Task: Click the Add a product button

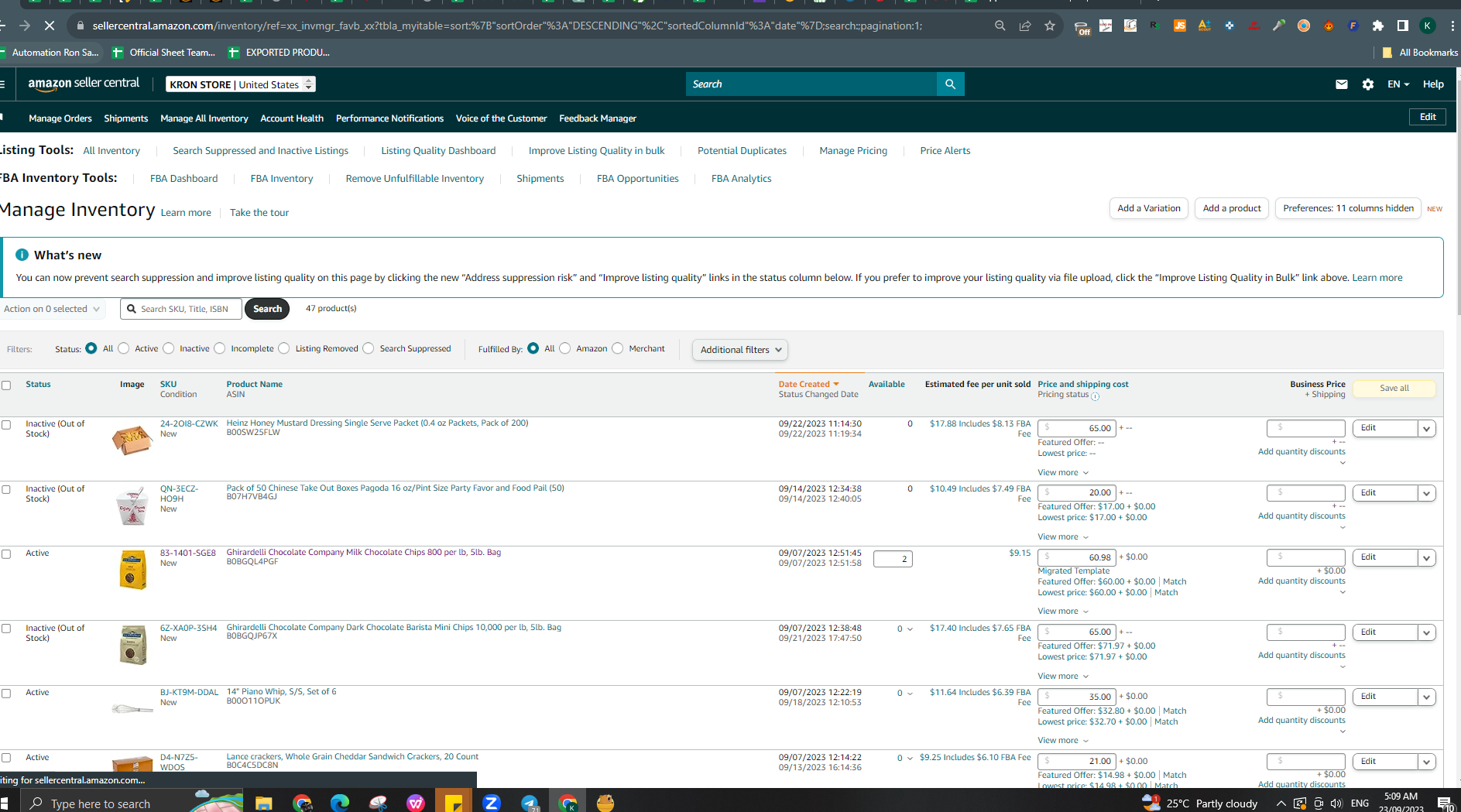Action: [x=1232, y=208]
